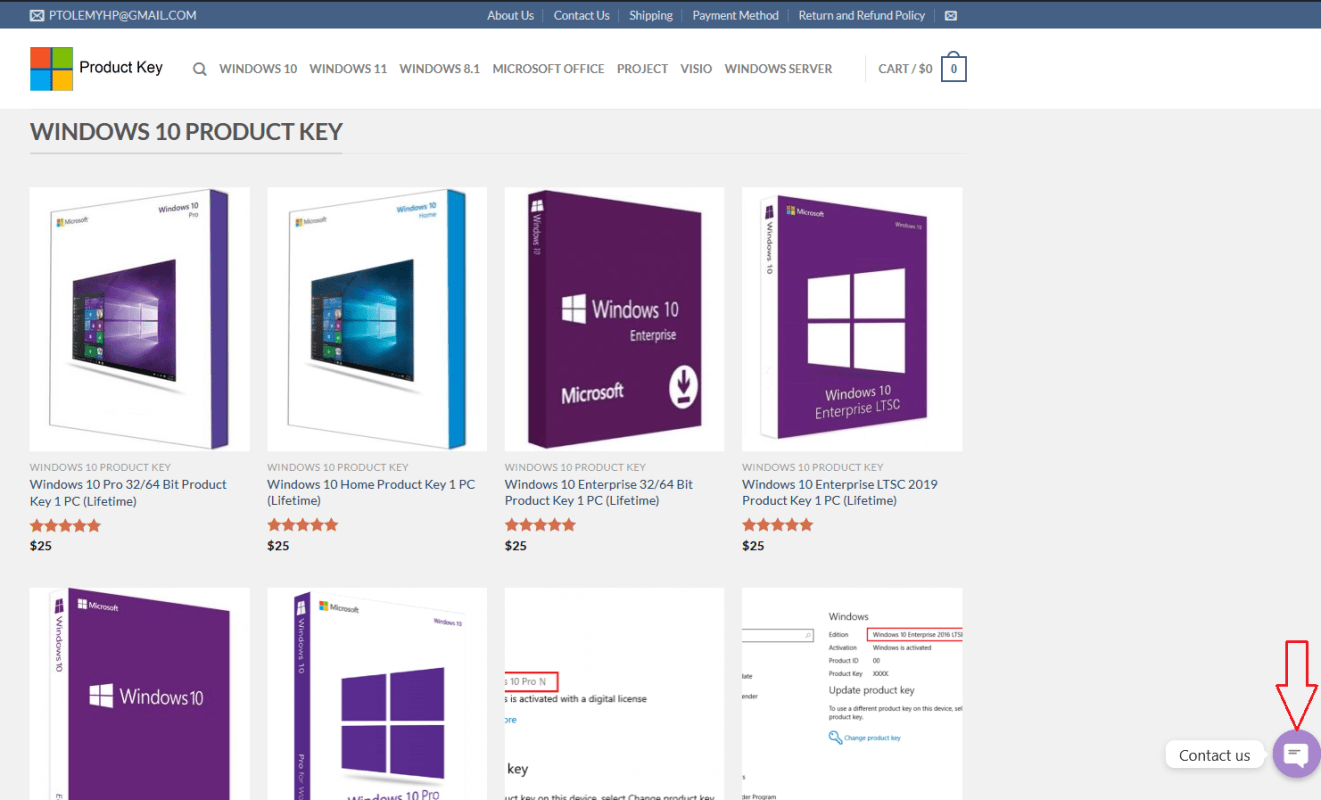The image size is (1321, 800).
Task: Open the Windows 10 Enterprise box thumbnail
Action: pos(614,319)
